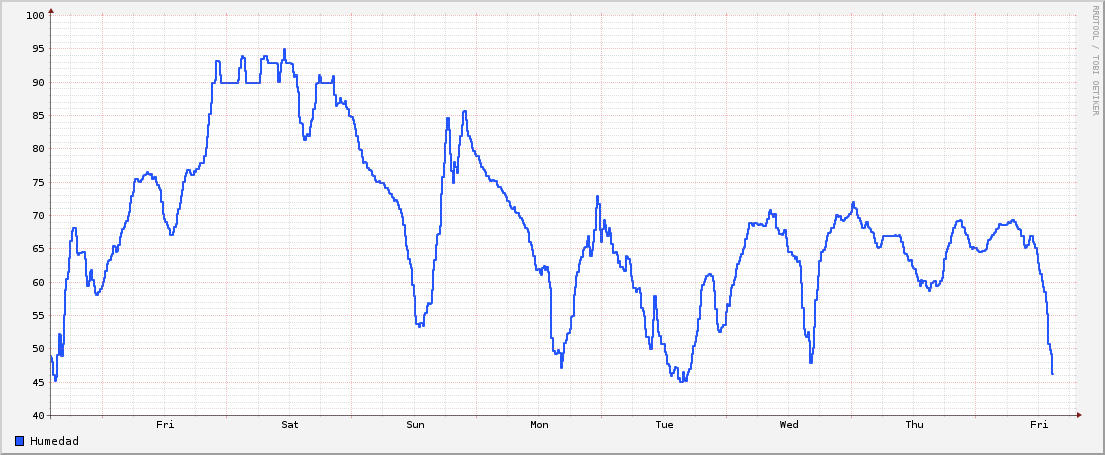Click the 55 value on the y-axis

37,316
